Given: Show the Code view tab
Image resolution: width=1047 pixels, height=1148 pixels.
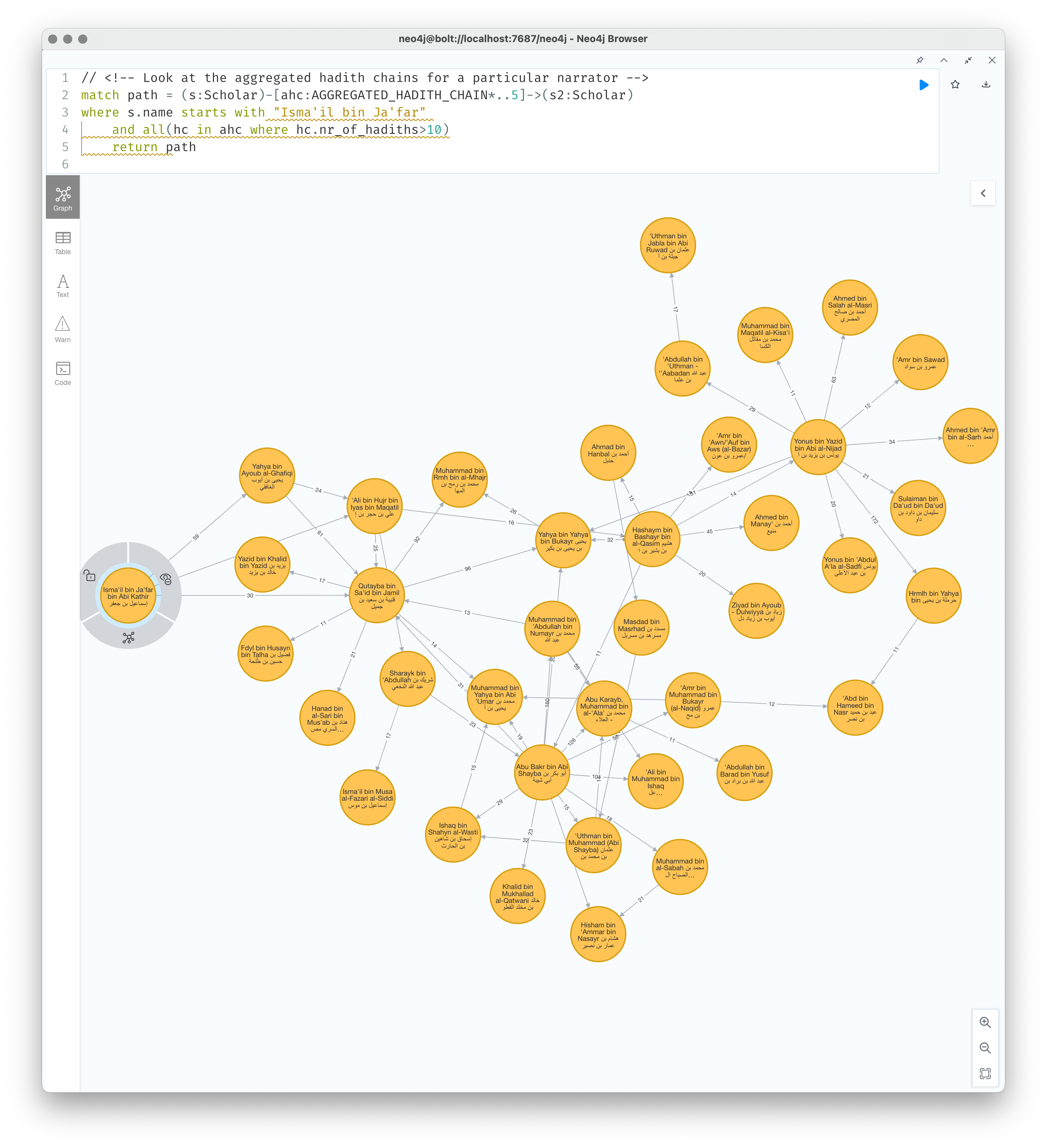Looking at the screenshot, I should [63, 373].
